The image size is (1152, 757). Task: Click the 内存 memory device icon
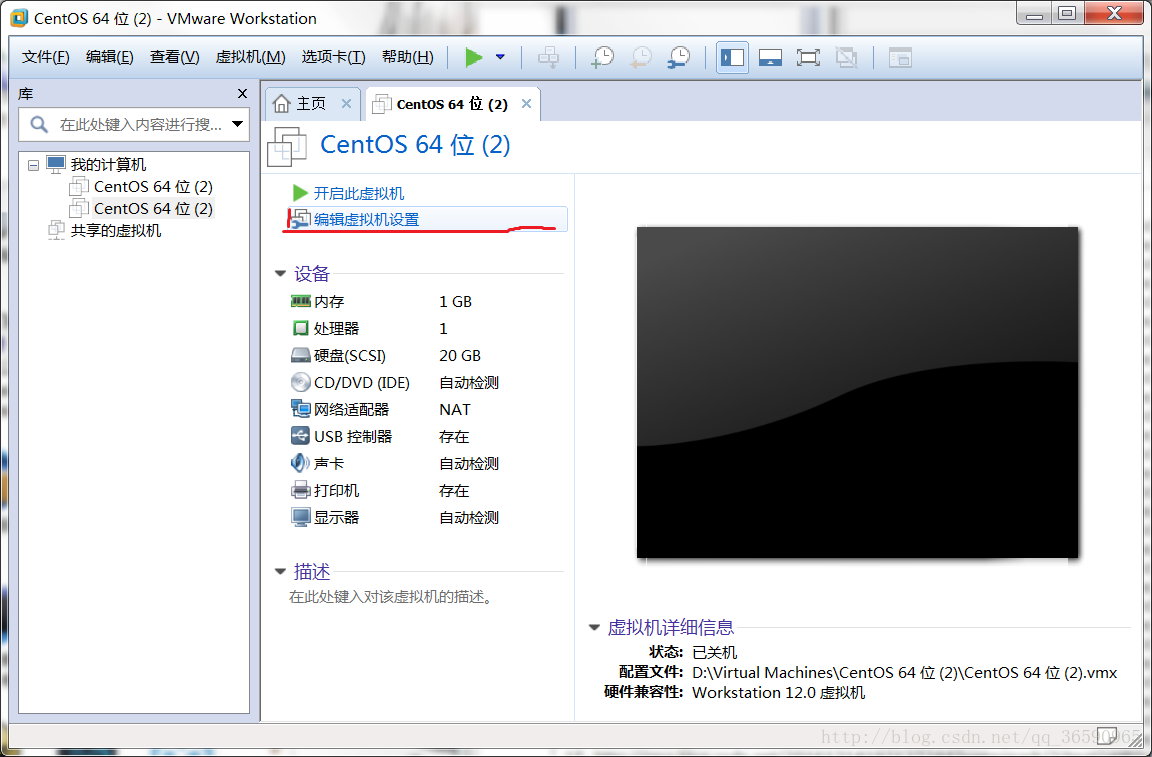click(x=300, y=301)
